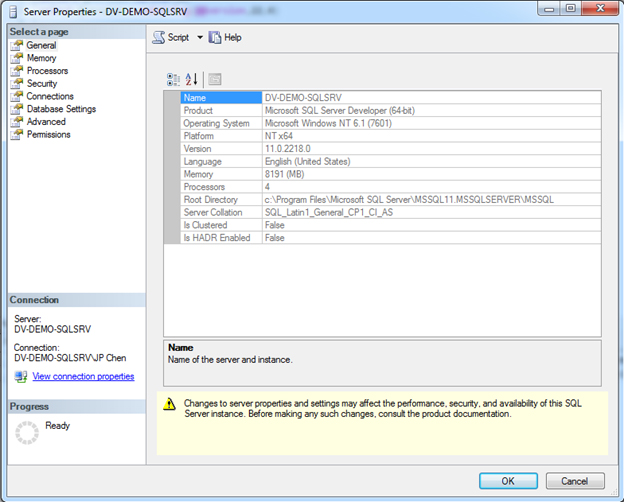Click the value English (United States)

(x=308, y=162)
